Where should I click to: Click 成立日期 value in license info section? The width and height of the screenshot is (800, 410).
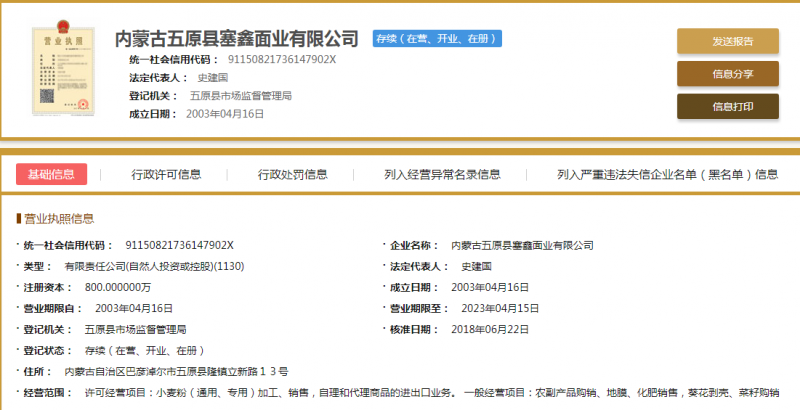tap(490, 288)
